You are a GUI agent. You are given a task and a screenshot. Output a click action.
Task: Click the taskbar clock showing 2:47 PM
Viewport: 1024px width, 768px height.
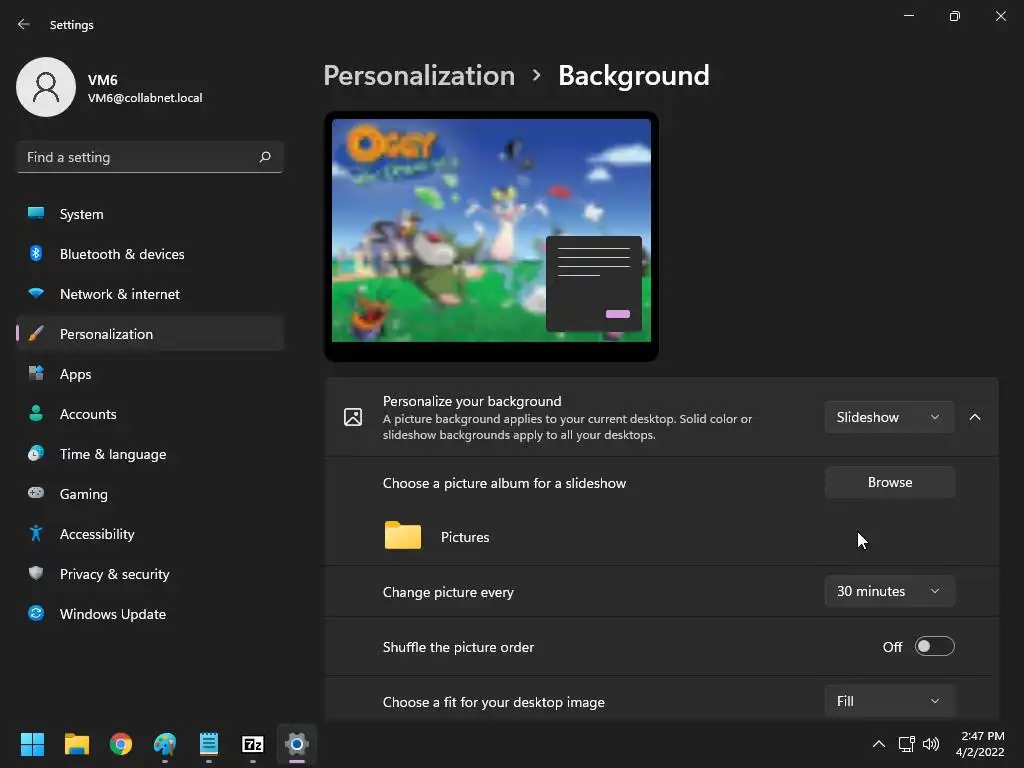click(980, 744)
